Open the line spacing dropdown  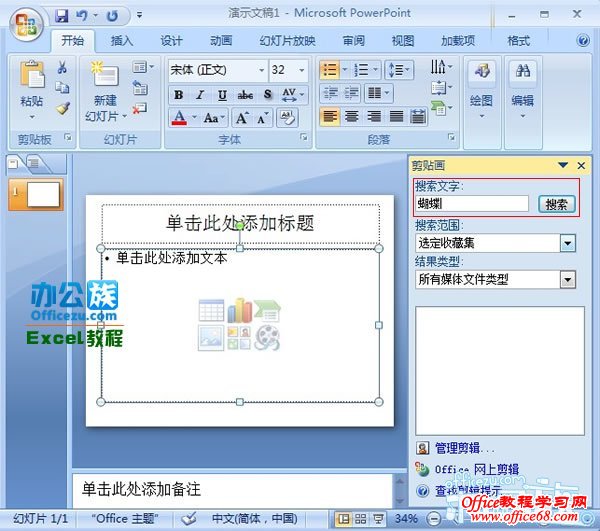pos(399,70)
